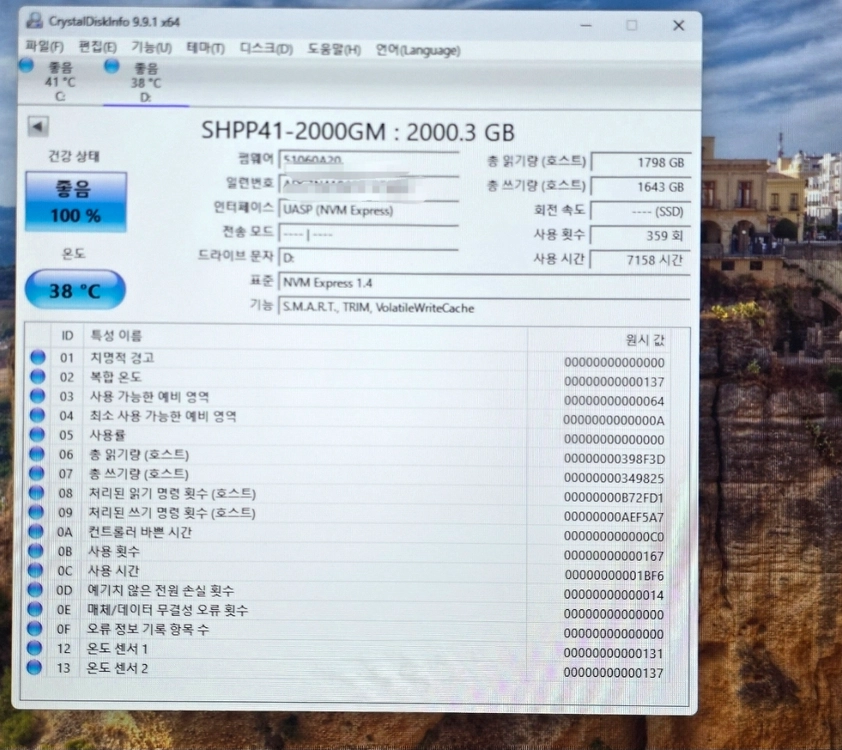842x750 pixels.
Task: Click the status dot for 04 row
Action: [x=37, y=415]
